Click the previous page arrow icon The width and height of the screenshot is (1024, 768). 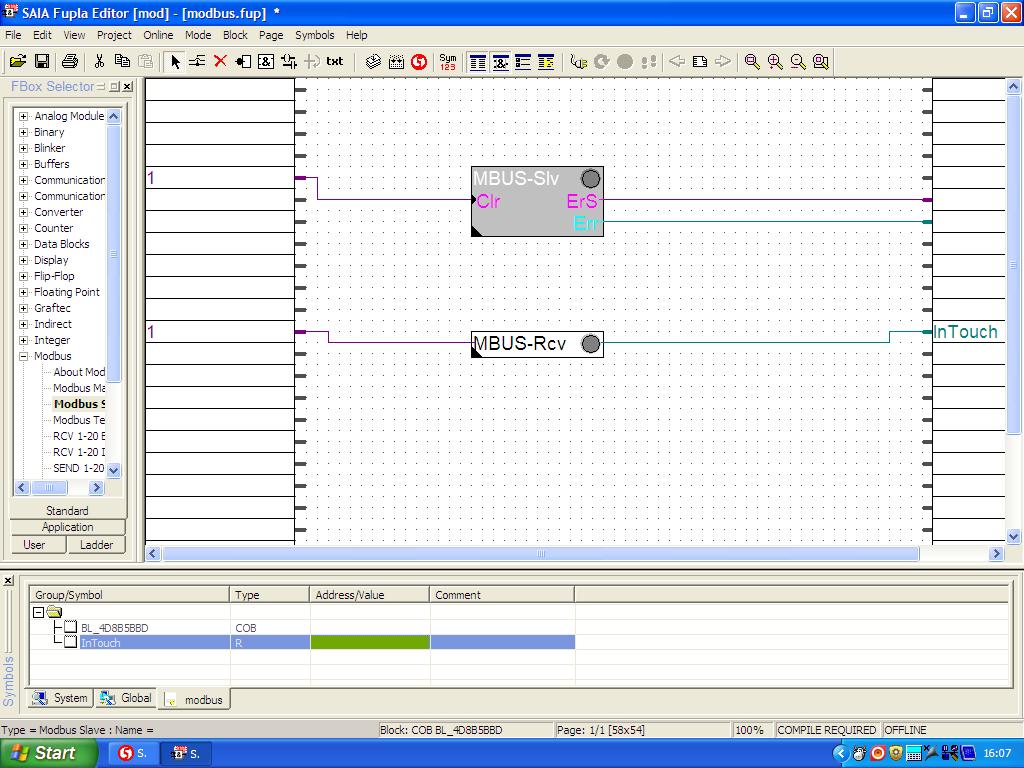(x=677, y=61)
